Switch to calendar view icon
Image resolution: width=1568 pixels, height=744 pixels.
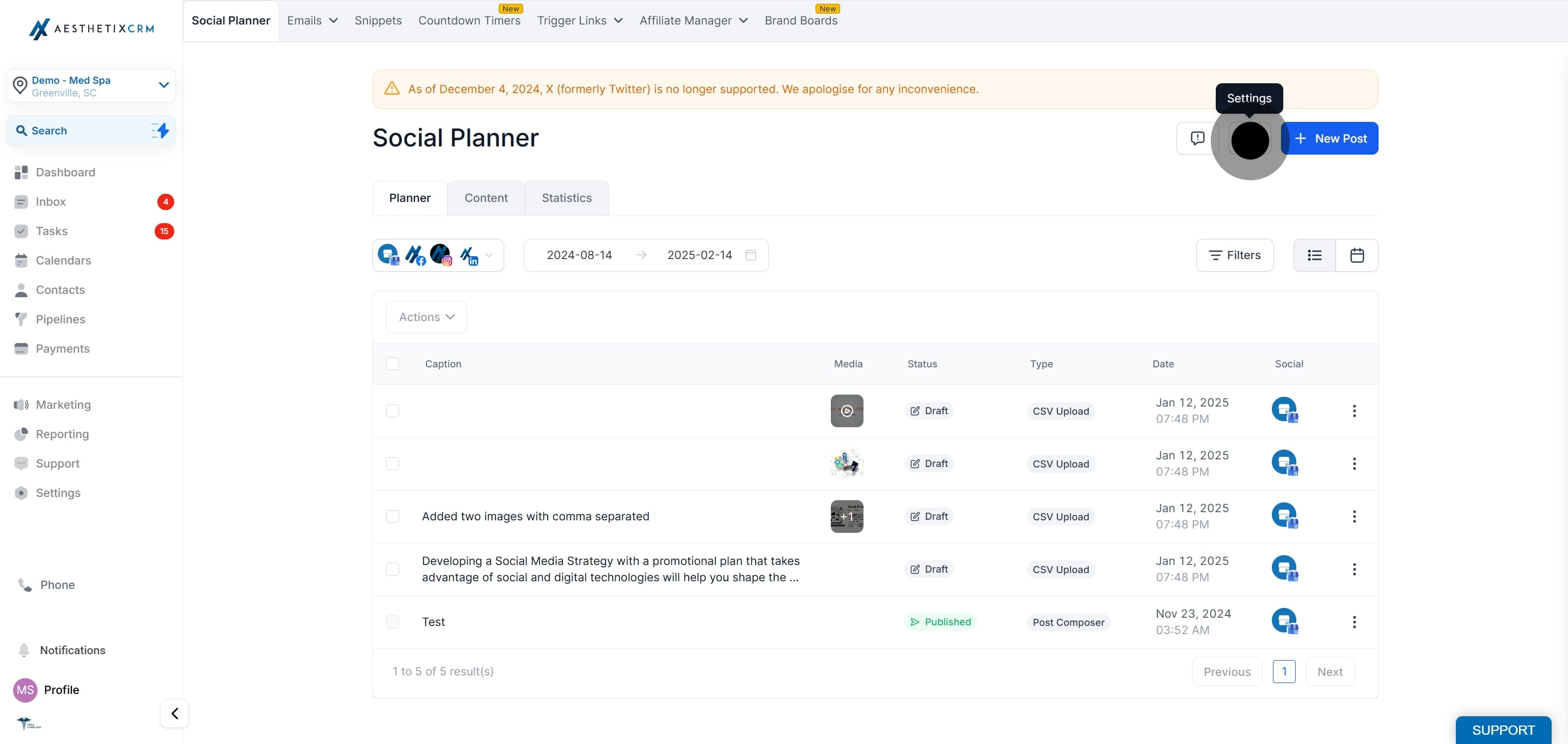click(x=1356, y=255)
